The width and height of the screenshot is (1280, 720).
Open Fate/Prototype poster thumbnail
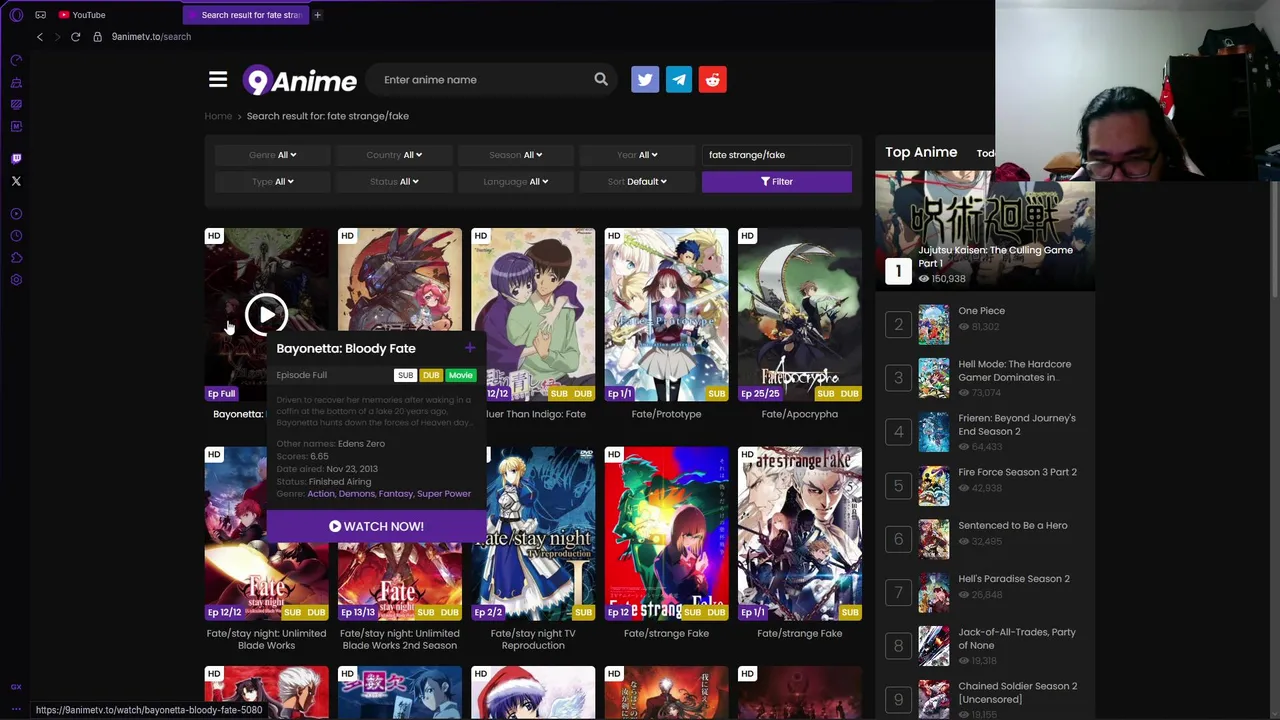(667, 315)
